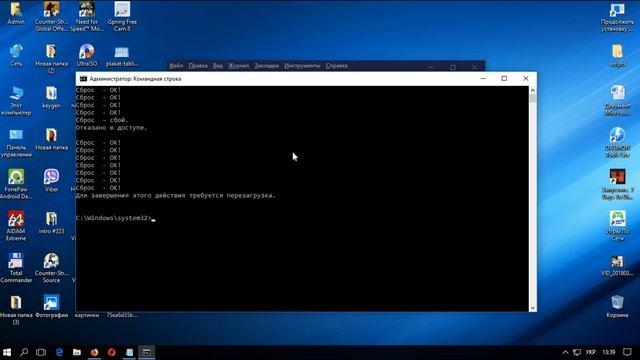Open the plakat-tabl file icon

click(122, 55)
